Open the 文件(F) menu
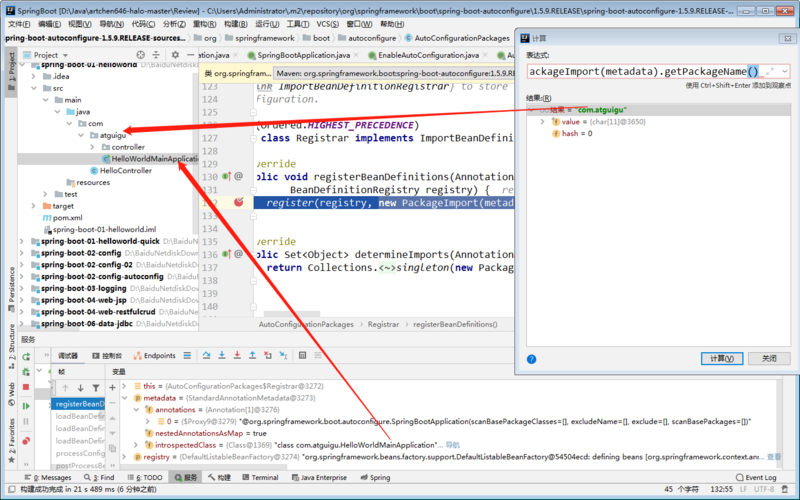Screen dimensions: 800x500 click(x=19, y=24)
